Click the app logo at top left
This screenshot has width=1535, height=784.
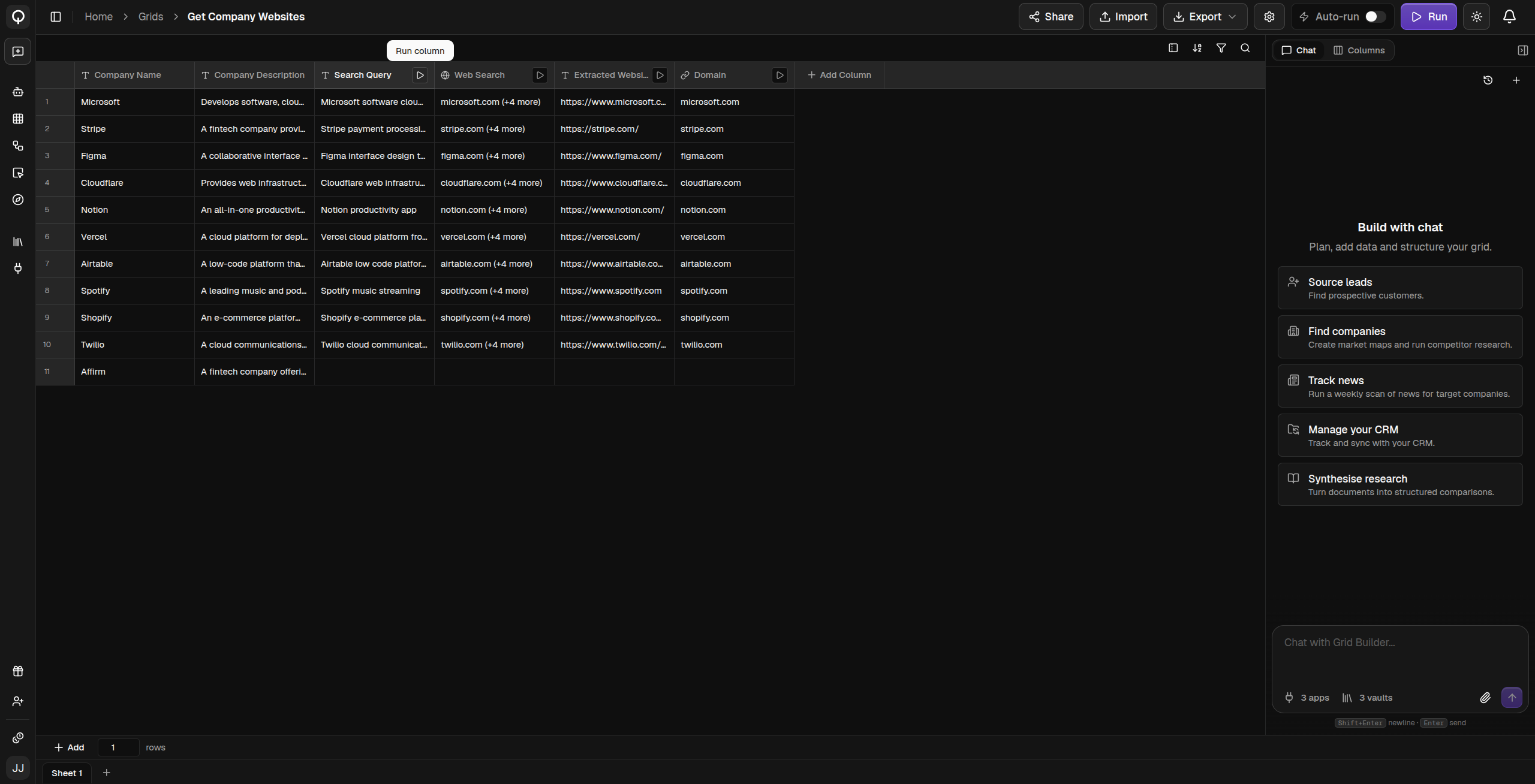pyautogui.click(x=18, y=17)
